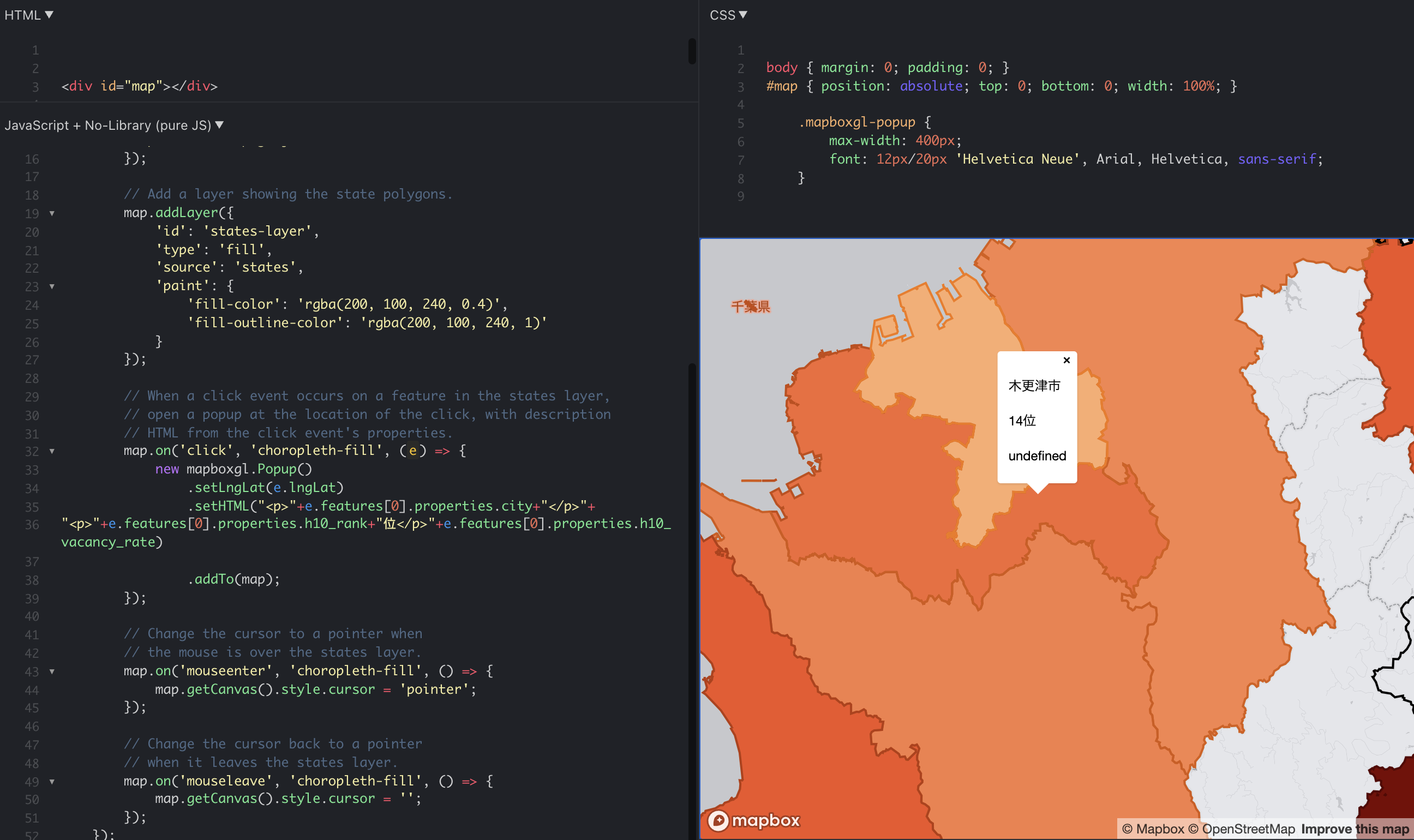Screen dimensions: 1414x840
Task: Collapse the code fold at line 49
Action: tap(51, 782)
